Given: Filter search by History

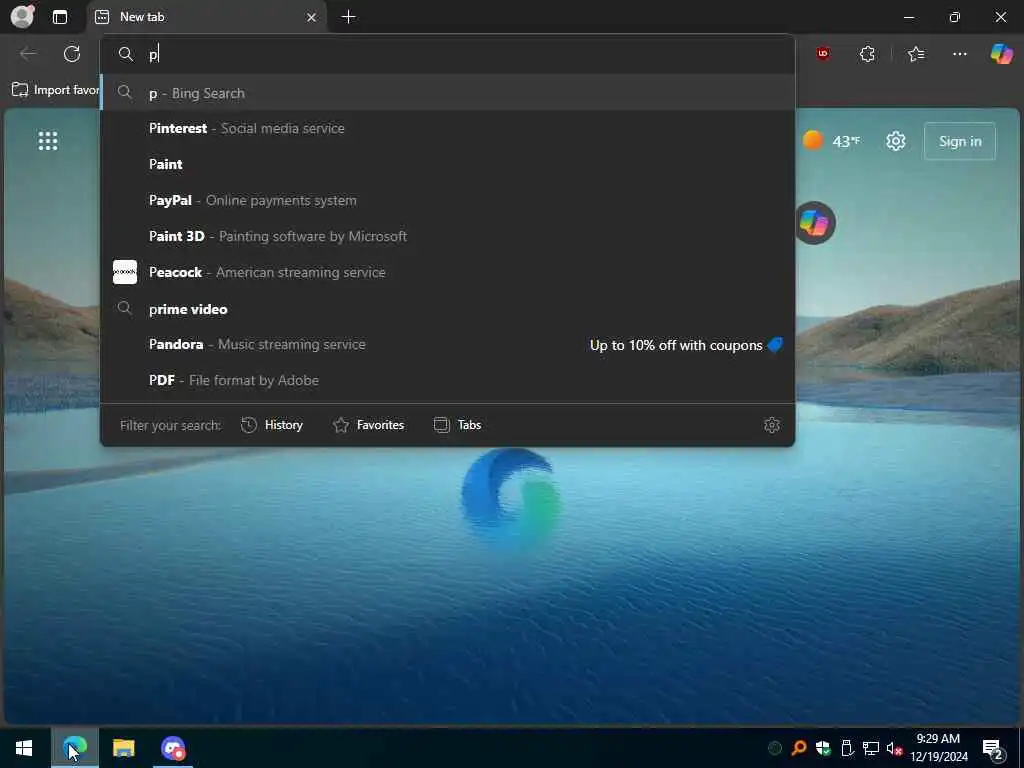Looking at the screenshot, I should 272,425.
